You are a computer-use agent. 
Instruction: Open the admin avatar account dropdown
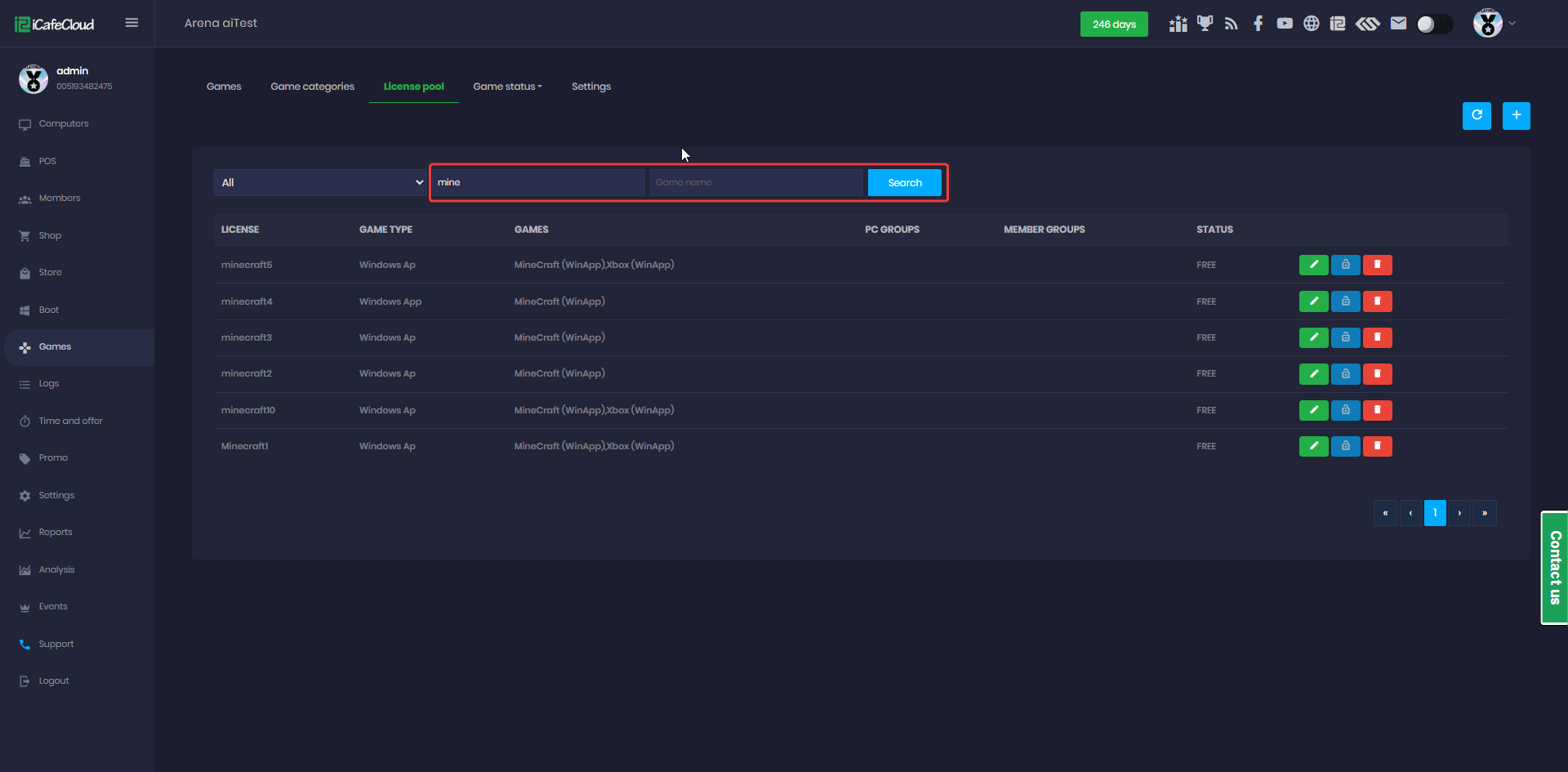1494,24
